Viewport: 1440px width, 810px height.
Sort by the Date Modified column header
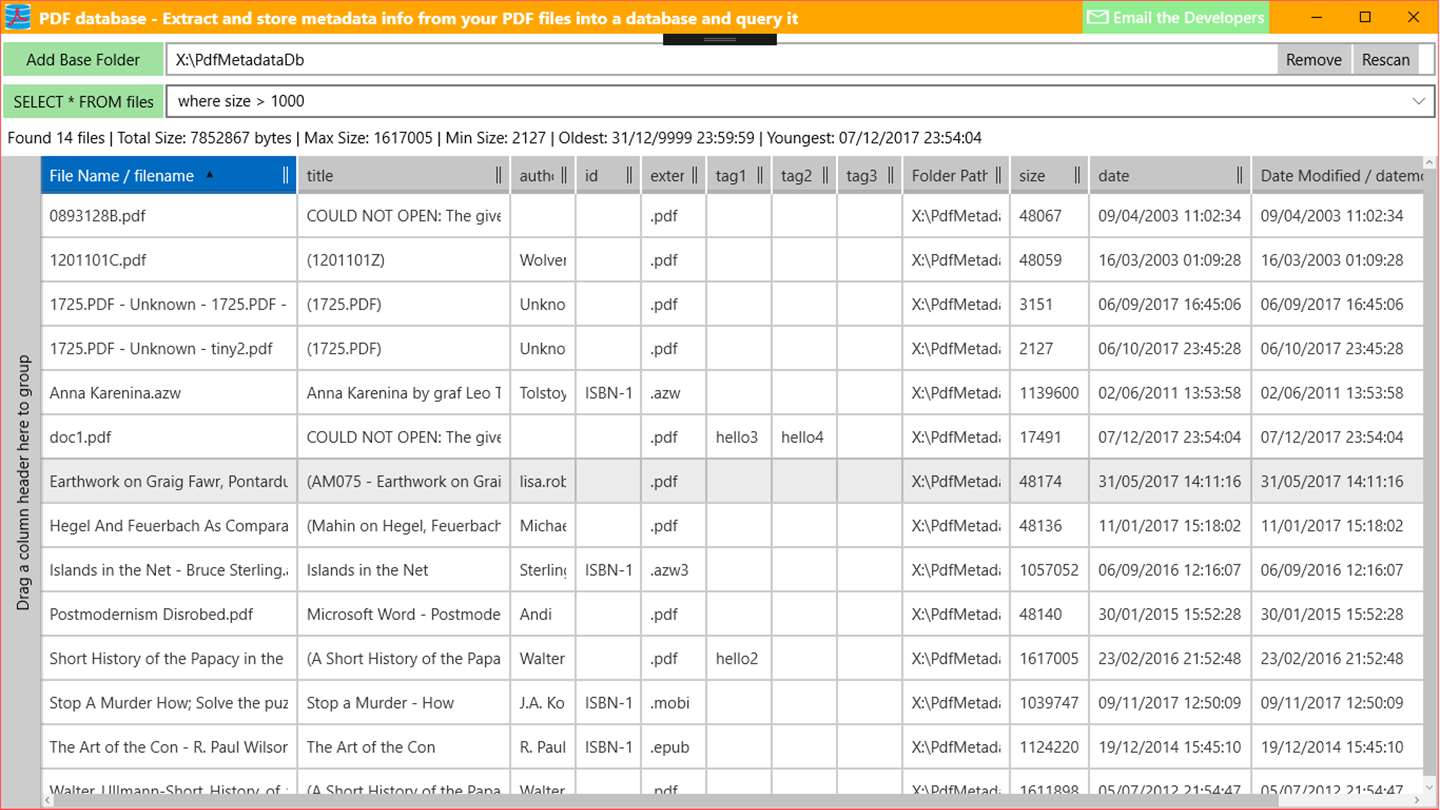point(1337,175)
